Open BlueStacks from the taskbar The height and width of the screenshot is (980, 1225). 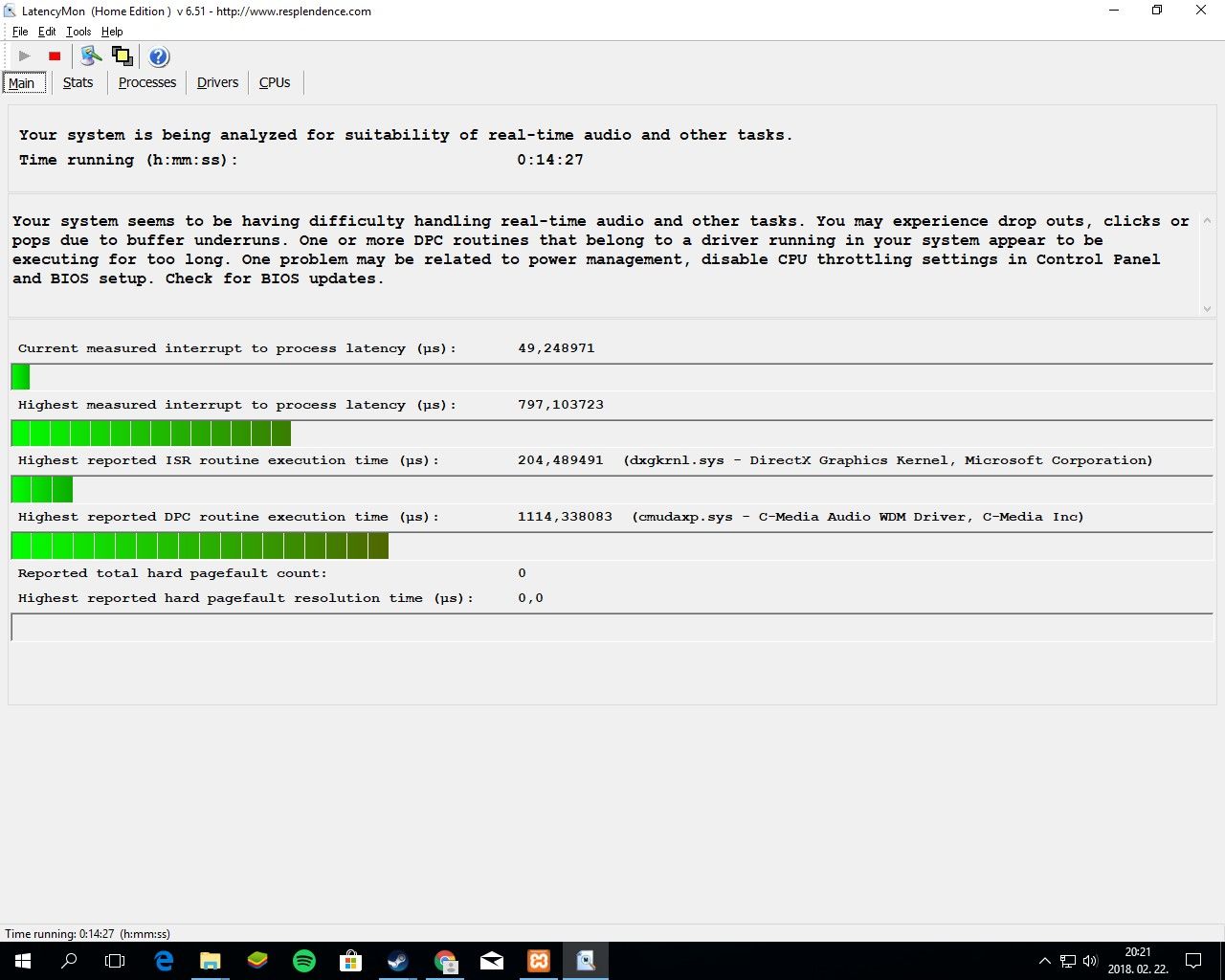[257, 961]
